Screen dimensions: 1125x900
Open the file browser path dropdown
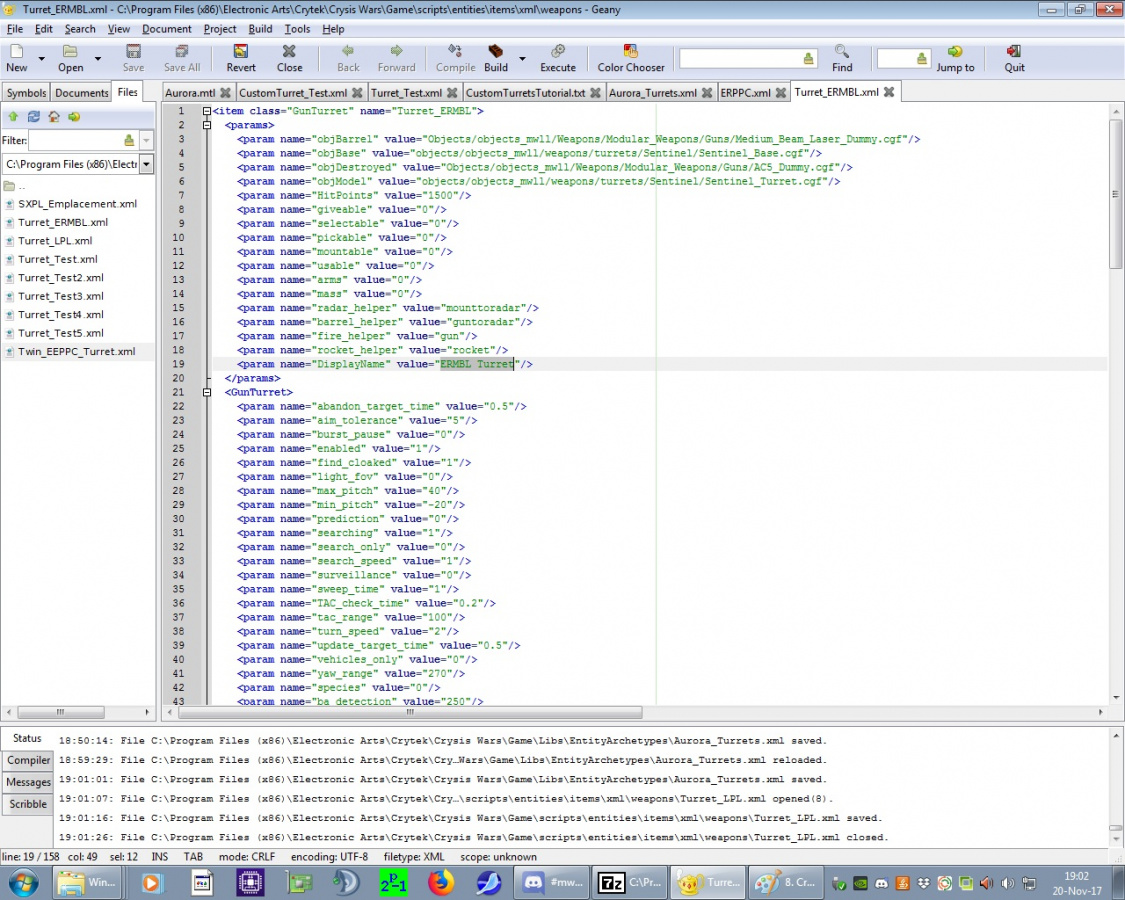(x=146, y=164)
